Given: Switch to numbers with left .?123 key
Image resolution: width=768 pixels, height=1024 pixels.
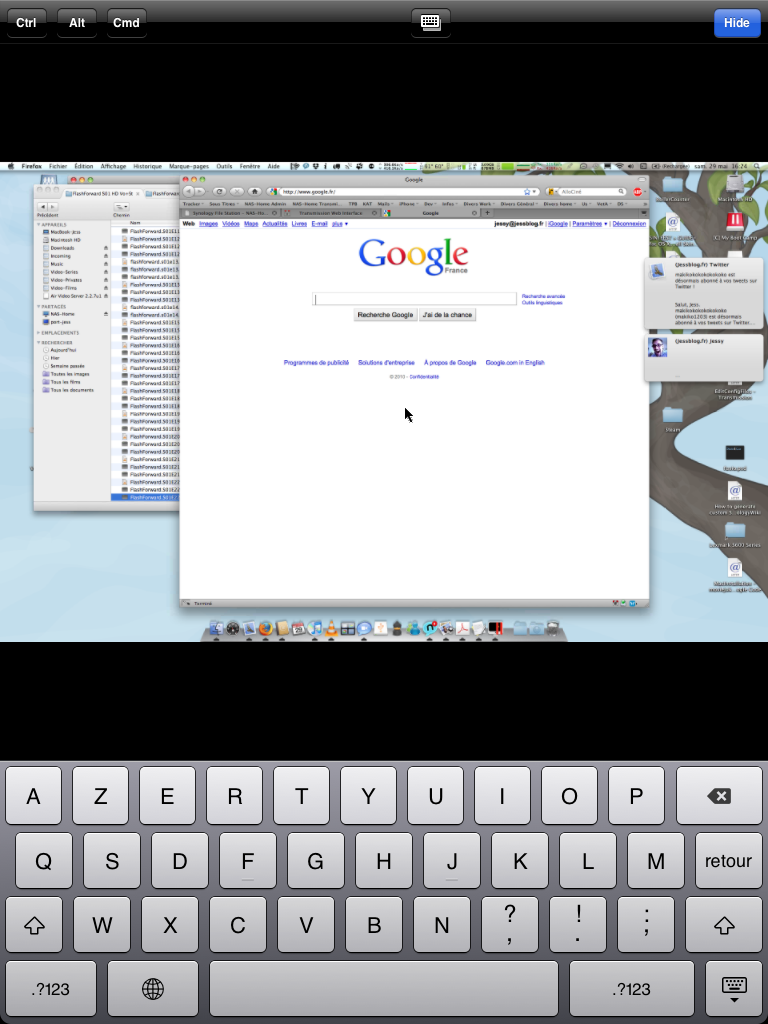Looking at the screenshot, I should pos(50,989).
